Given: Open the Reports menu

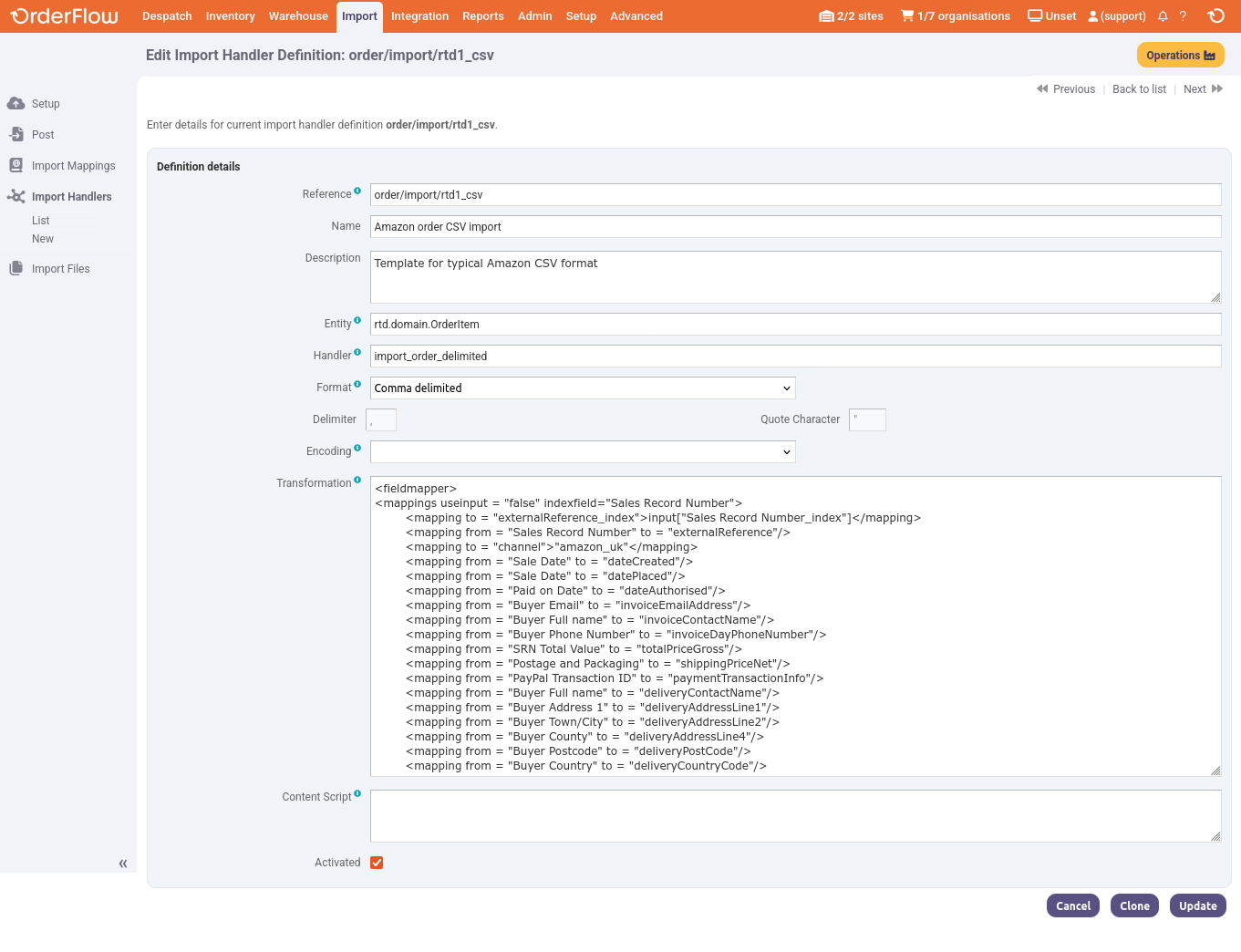Looking at the screenshot, I should click(x=483, y=16).
